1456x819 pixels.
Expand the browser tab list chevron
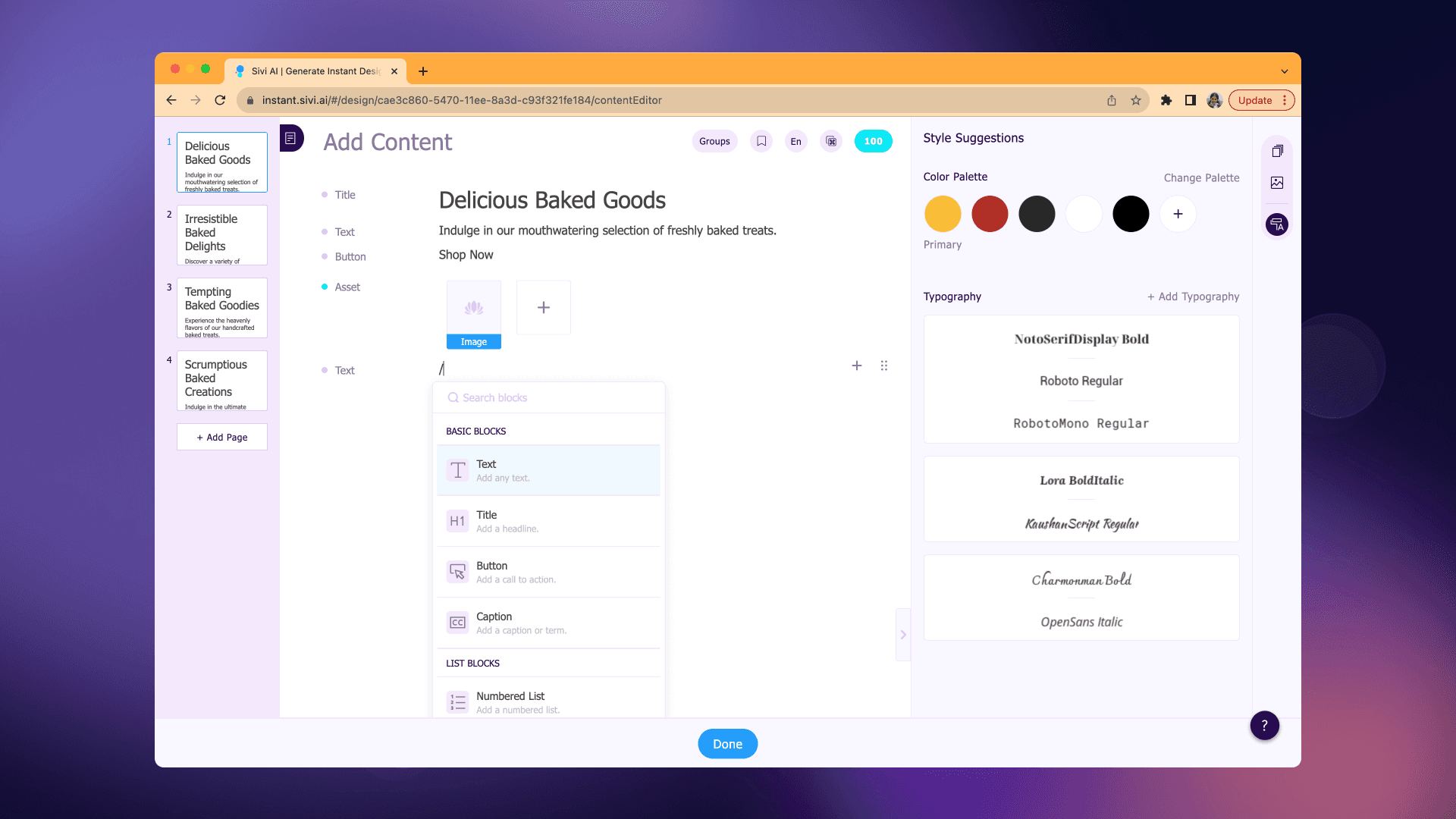click(1285, 71)
